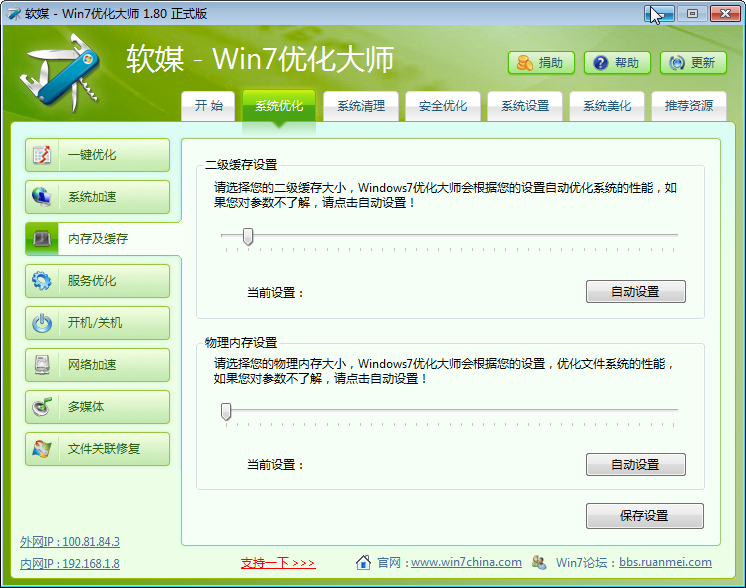
Task: Go to the 系统设置 tab
Action: click(525, 106)
